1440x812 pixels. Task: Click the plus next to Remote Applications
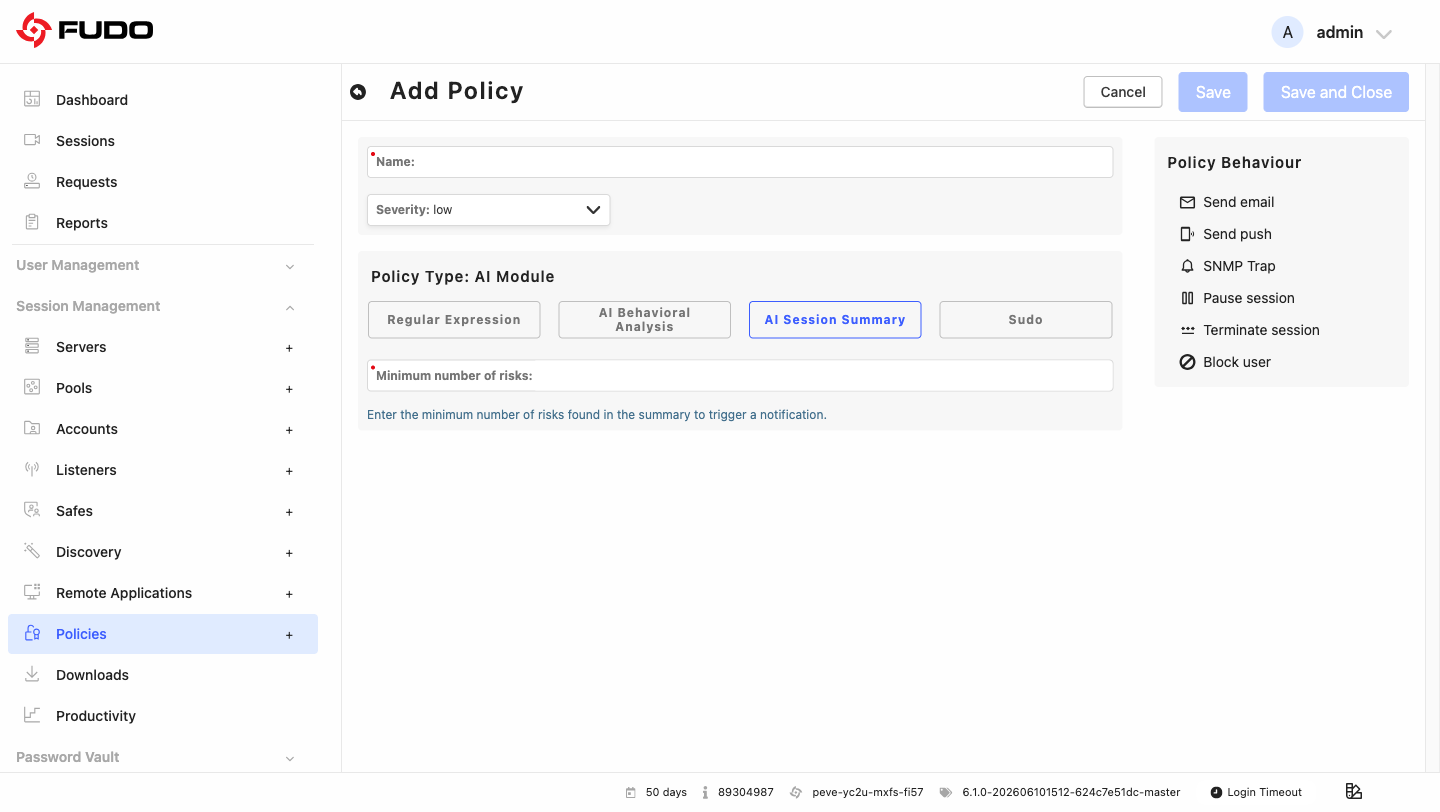click(x=289, y=594)
